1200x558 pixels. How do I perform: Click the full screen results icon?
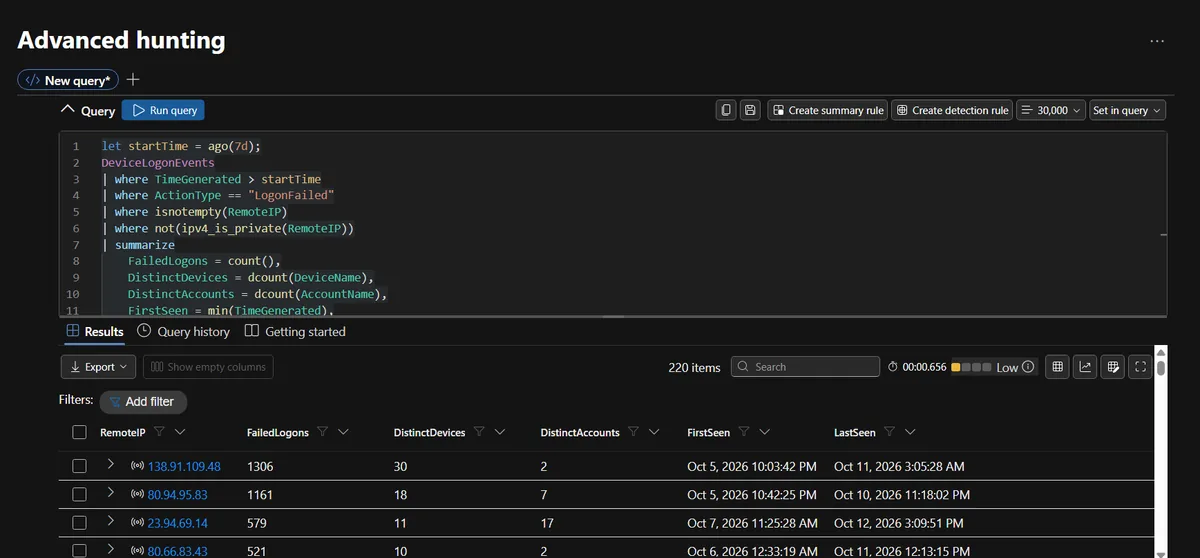pyautogui.click(x=1140, y=367)
